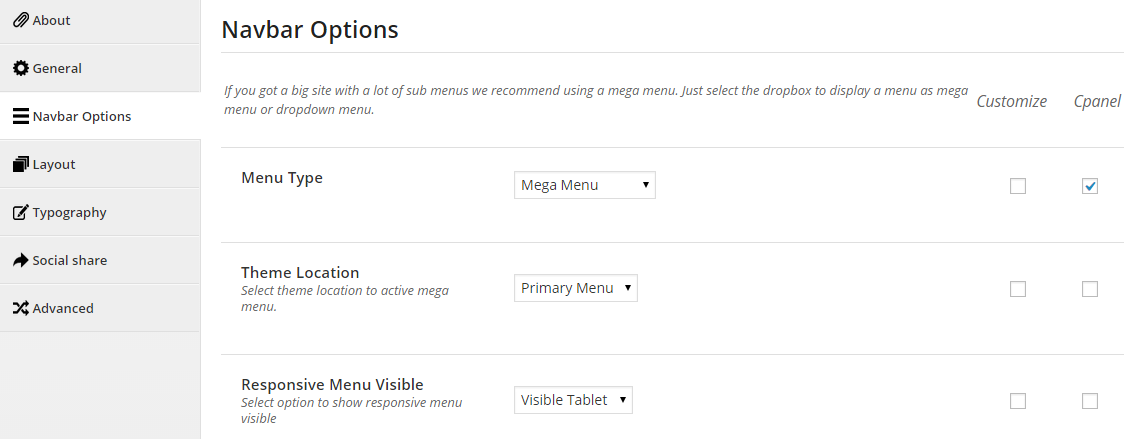Click the share arrow Social share icon
This screenshot has height=439, width=1131.
click(21, 260)
